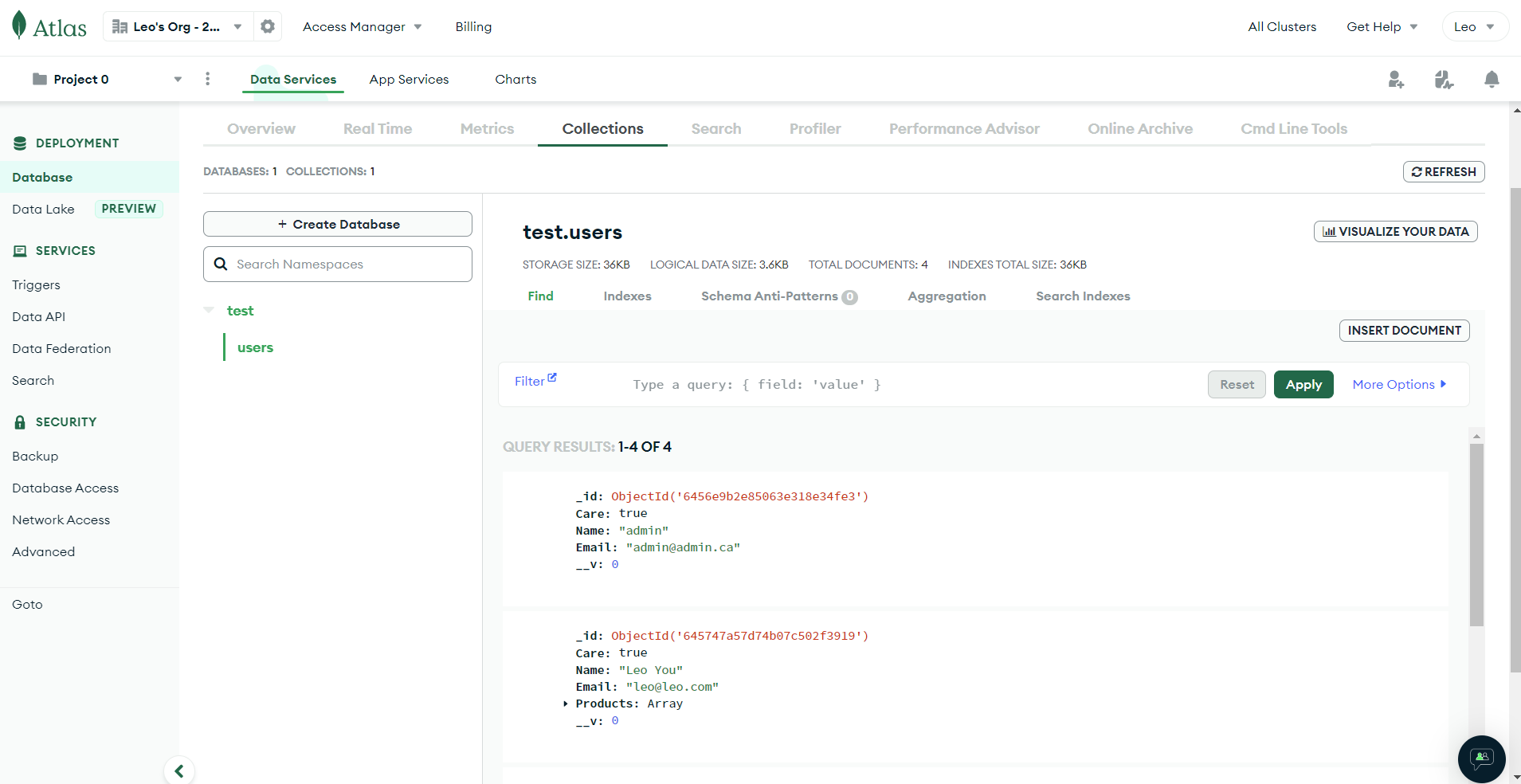
Task: Open Leo's Org organization dropdown
Action: click(178, 26)
